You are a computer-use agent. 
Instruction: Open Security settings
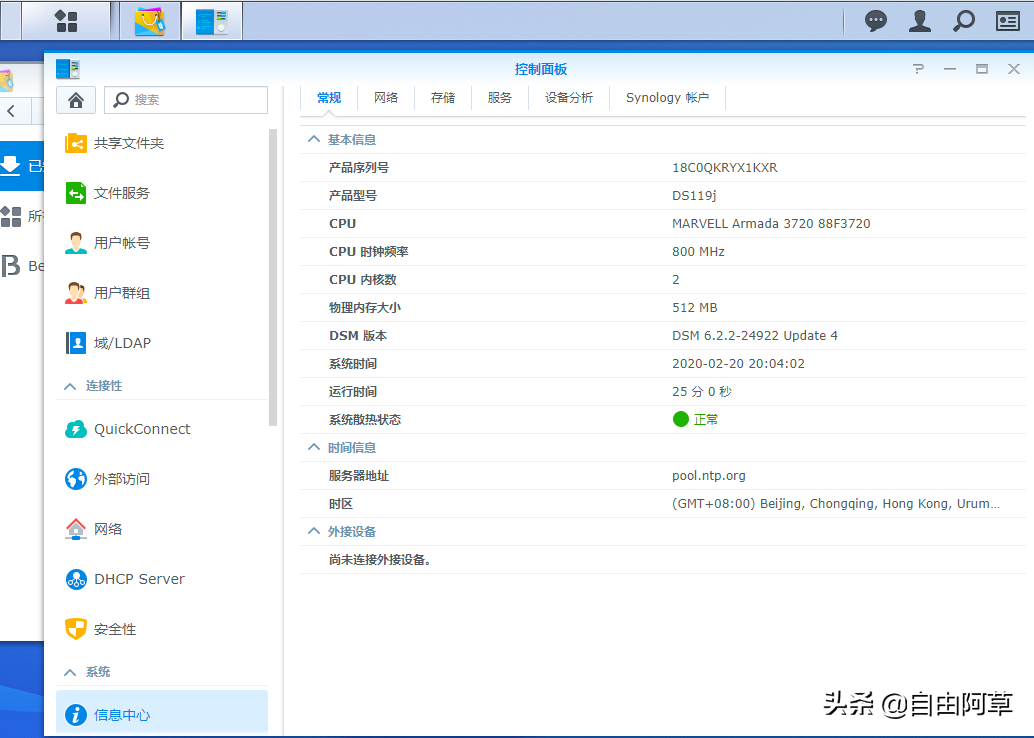pos(100,629)
